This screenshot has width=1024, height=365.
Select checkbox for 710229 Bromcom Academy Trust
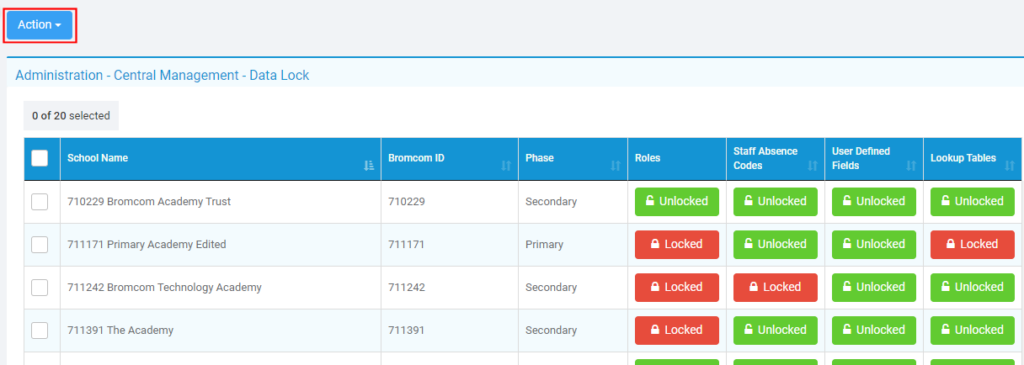tap(40, 202)
